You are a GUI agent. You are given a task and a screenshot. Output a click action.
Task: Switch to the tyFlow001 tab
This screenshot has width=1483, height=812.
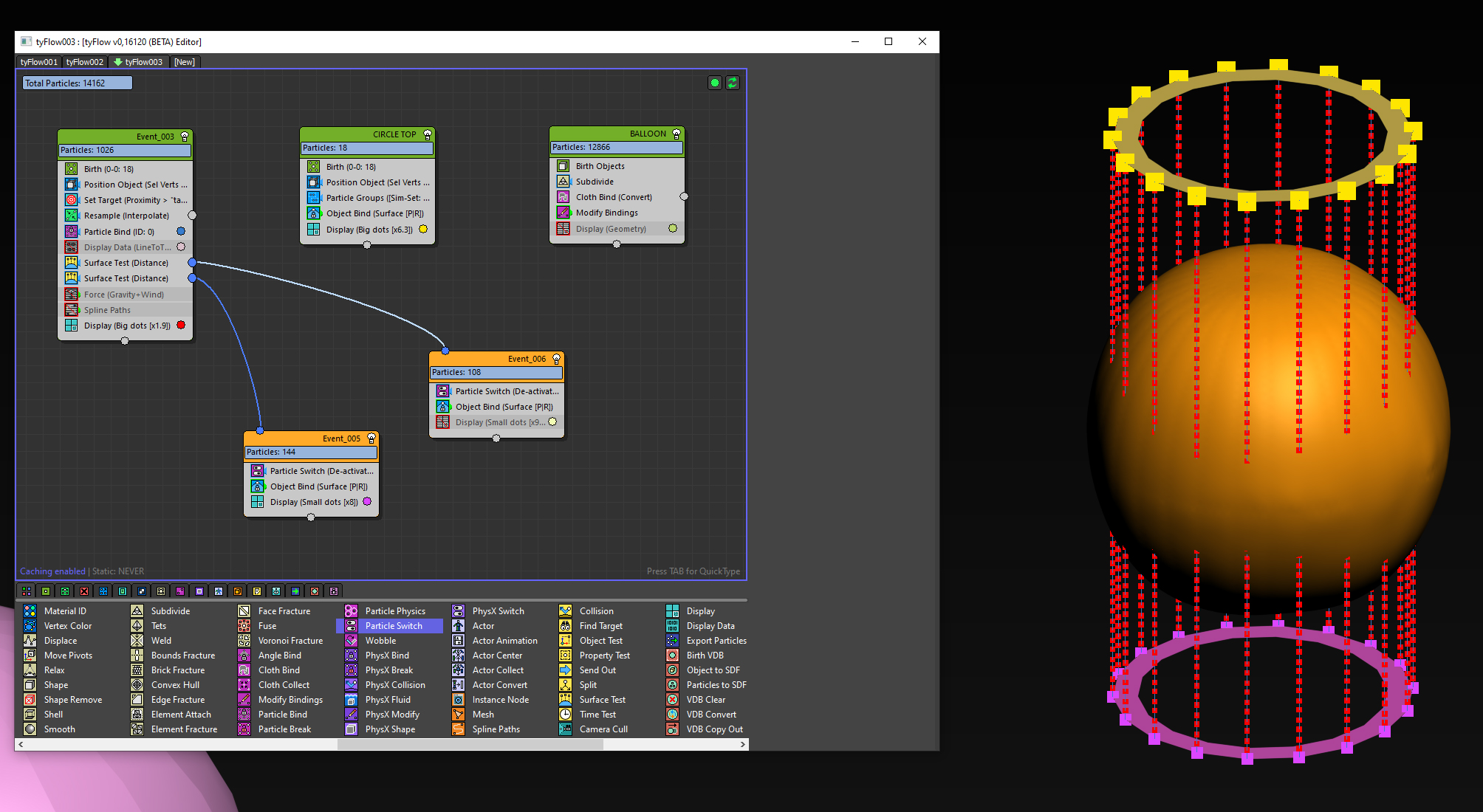[x=38, y=62]
